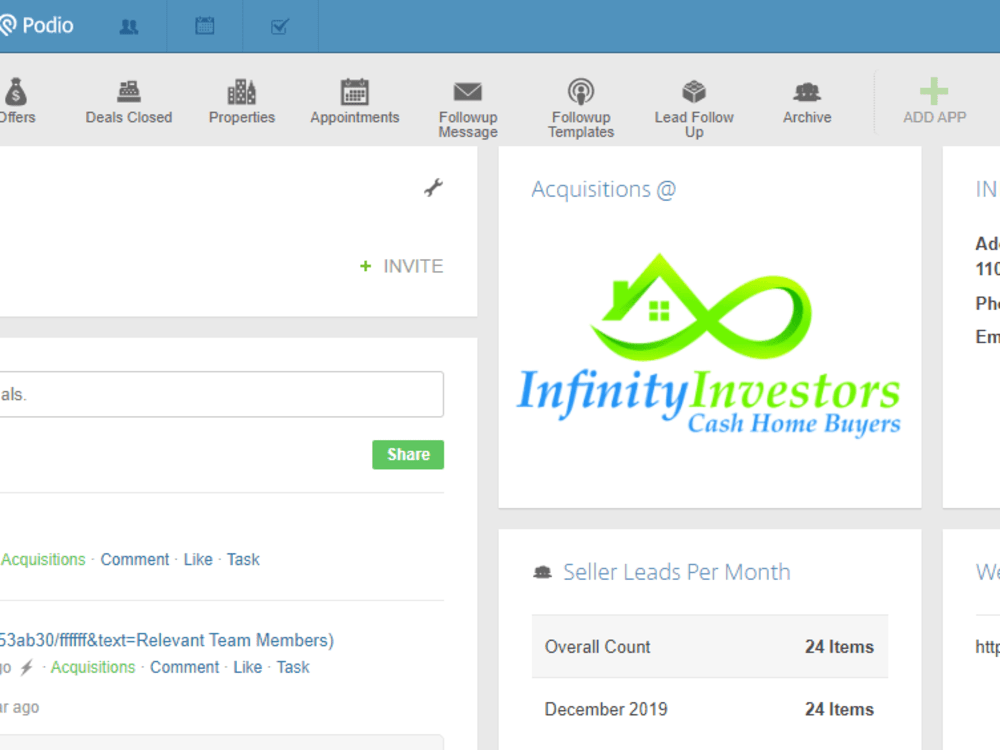Image resolution: width=1000 pixels, height=750 pixels.
Task: Click the green Share button
Action: point(408,455)
